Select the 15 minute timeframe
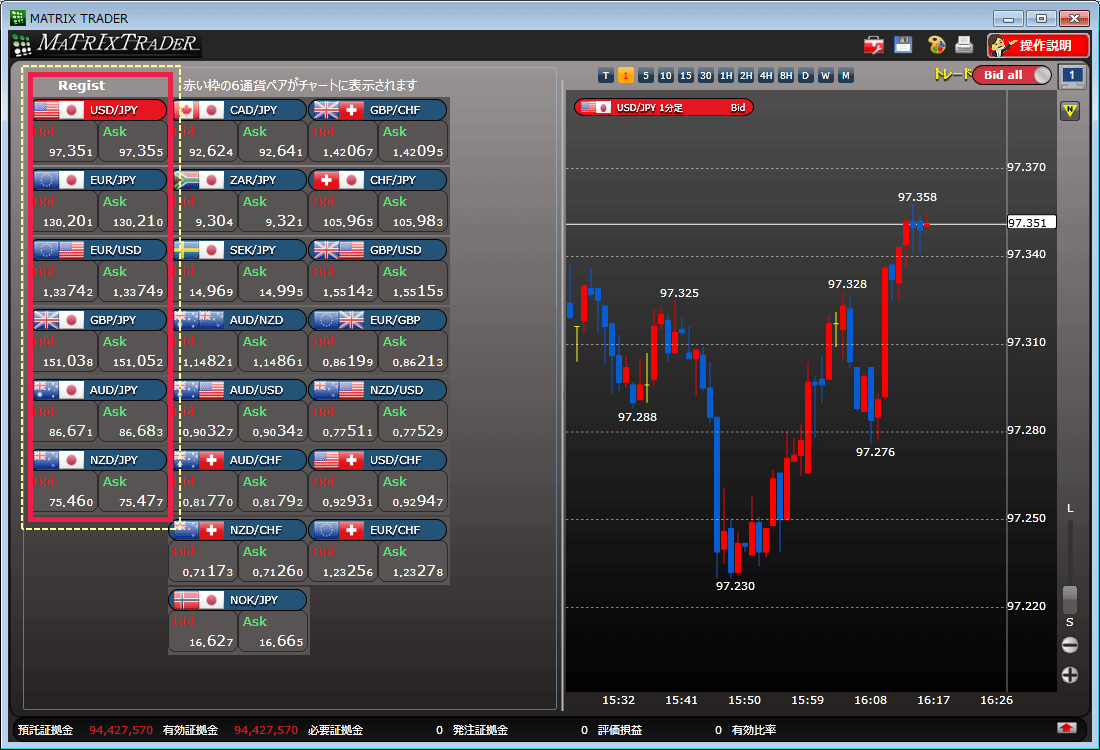1100x750 pixels. [x=686, y=76]
